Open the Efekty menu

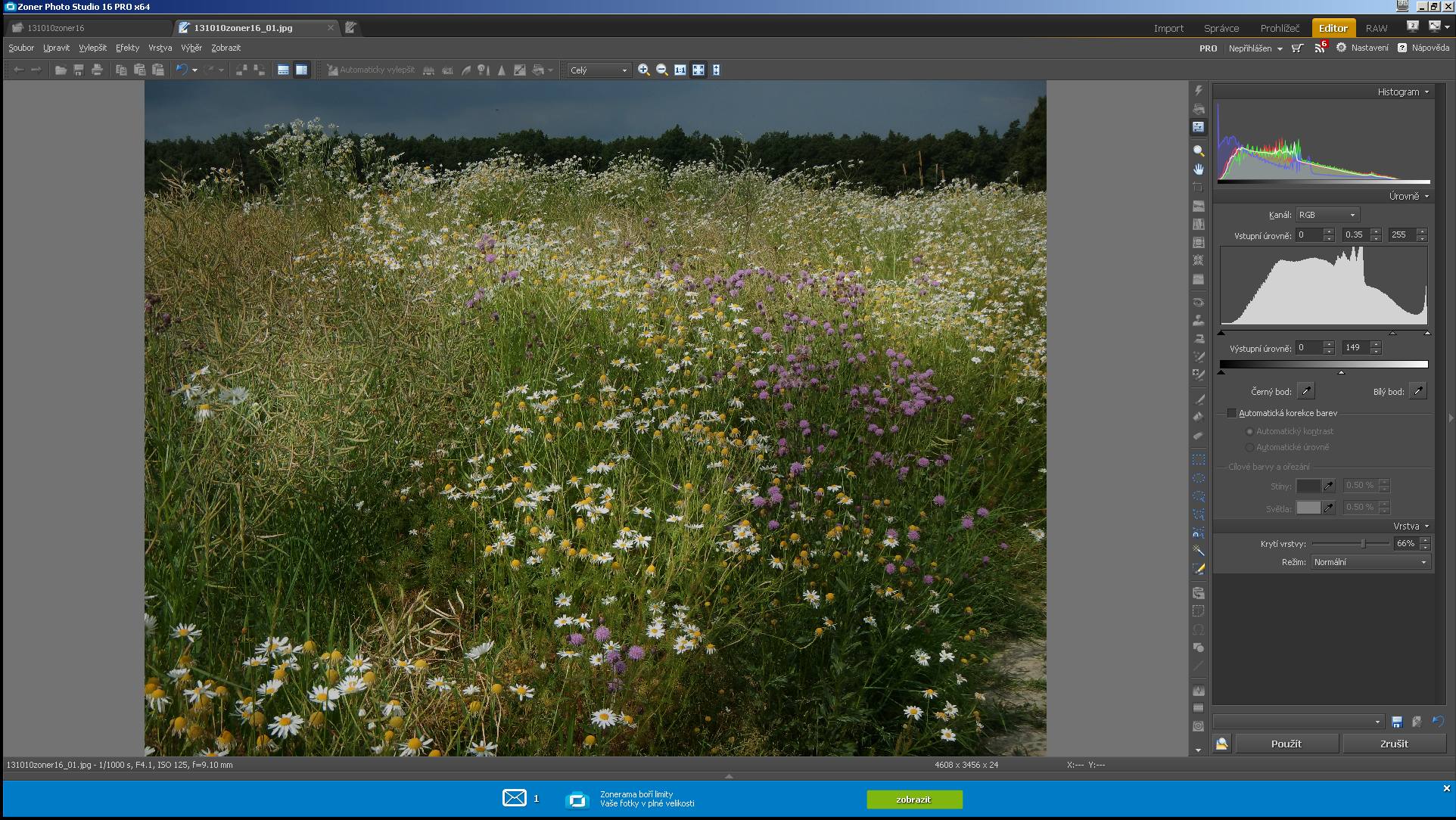(x=127, y=48)
